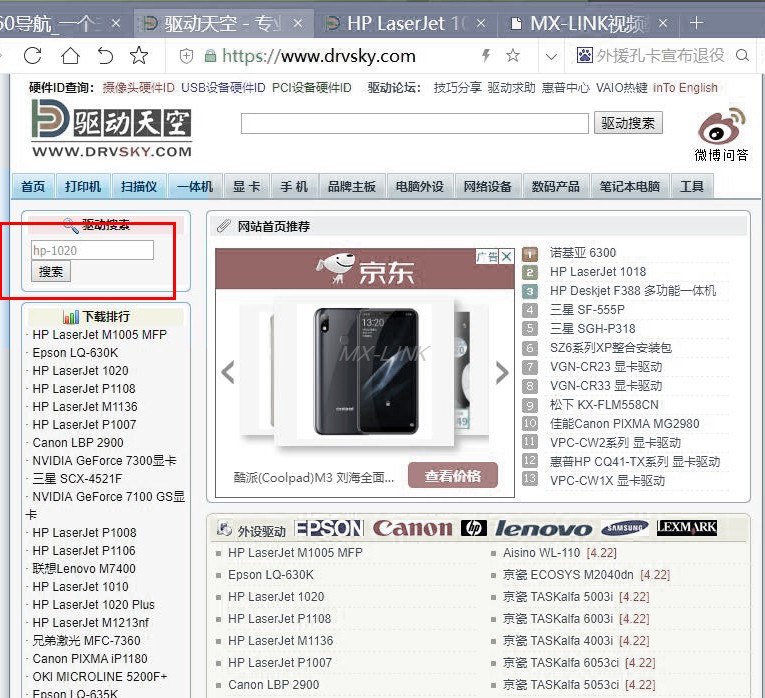Open Aisino WL-110 [4.22] link
The image size is (765, 698).
coord(560,553)
